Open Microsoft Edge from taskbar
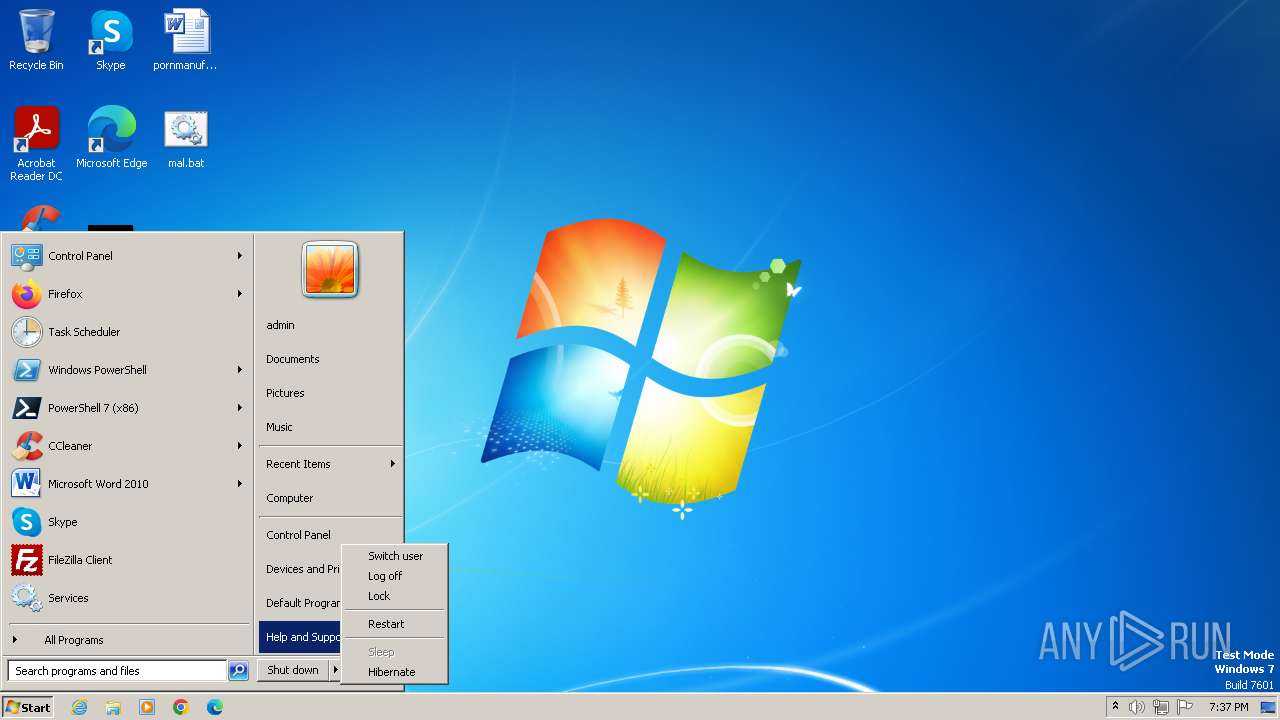The width and height of the screenshot is (1280, 720). (x=215, y=707)
